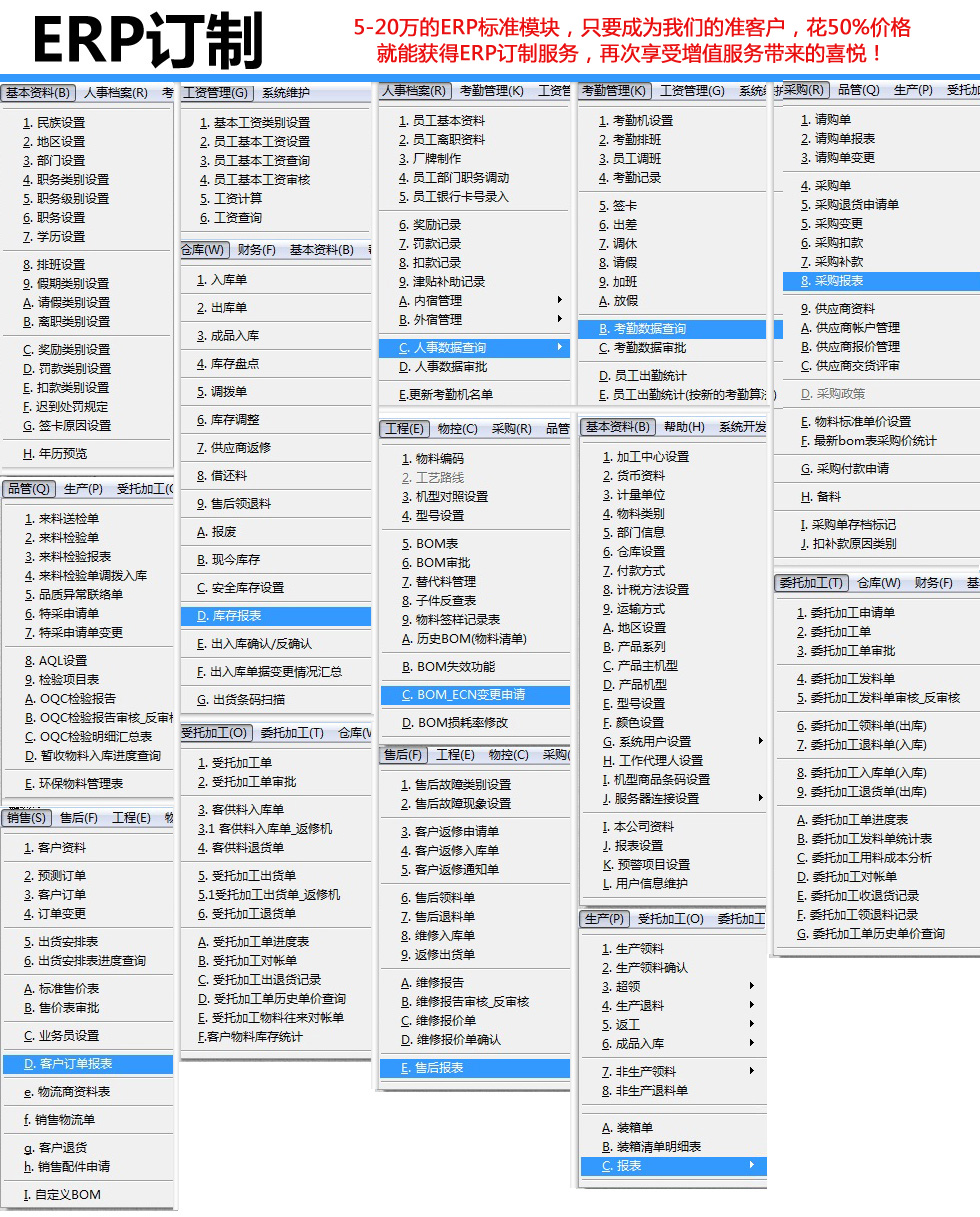This screenshot has width=980, height=1217.
Task: Choose 考勤数据查询 from the attendance menu
Action: tap(649, 329)
